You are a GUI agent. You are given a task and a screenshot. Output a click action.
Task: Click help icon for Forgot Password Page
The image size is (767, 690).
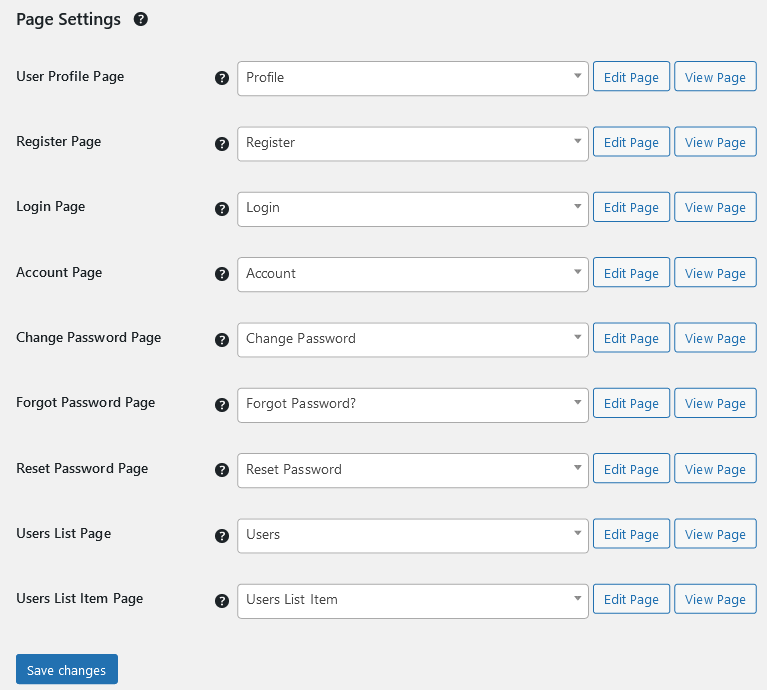pos(222,405)
